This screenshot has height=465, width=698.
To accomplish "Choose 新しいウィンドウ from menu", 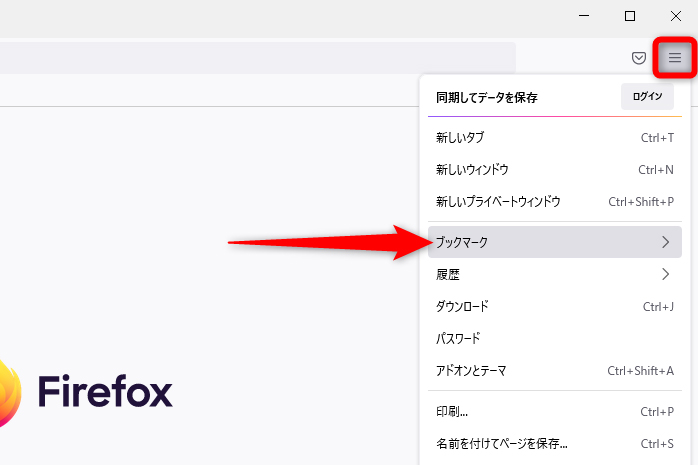I will pos(555,170).
